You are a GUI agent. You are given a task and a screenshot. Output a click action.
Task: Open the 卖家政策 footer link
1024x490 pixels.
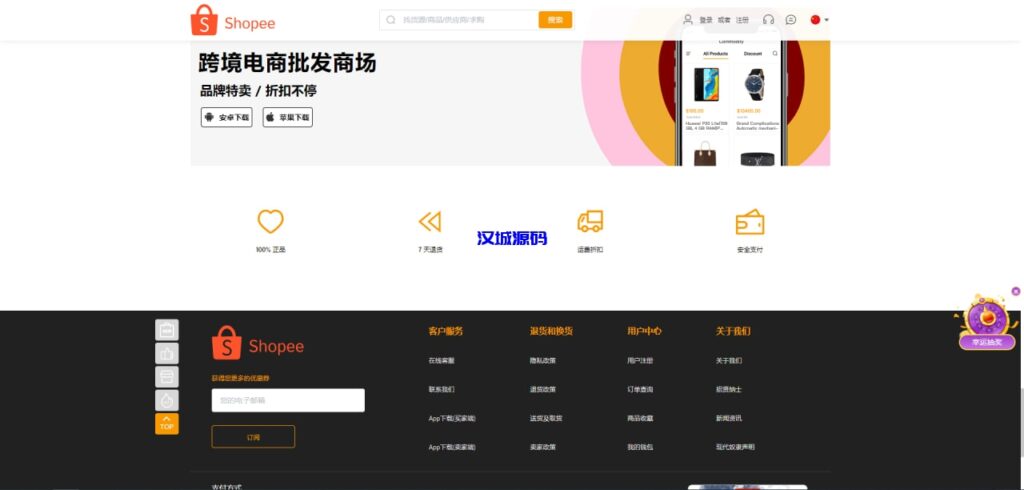click(x=543, y=447)
